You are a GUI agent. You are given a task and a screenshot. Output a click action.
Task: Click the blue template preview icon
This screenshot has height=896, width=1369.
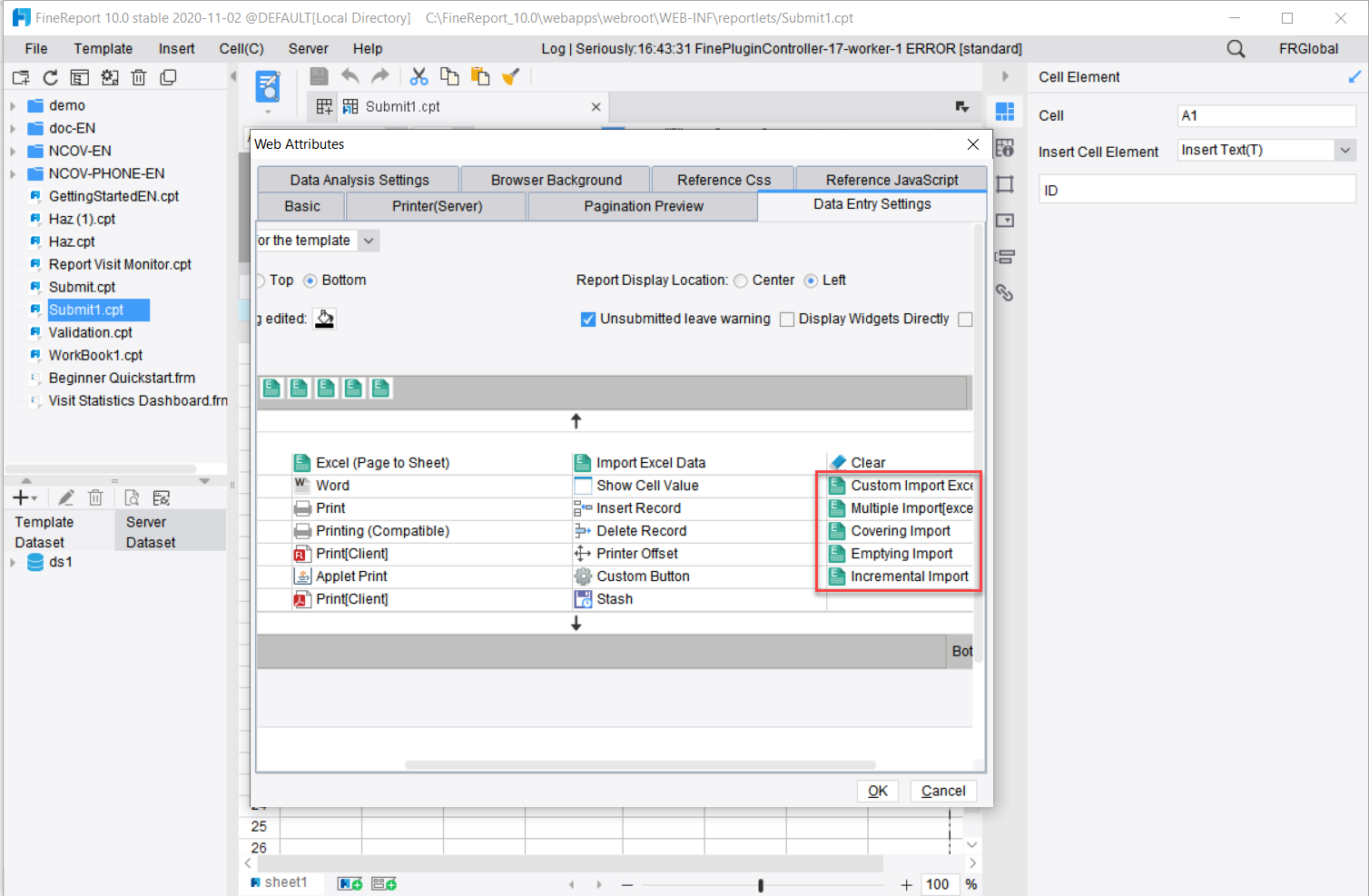coord(268,87)
